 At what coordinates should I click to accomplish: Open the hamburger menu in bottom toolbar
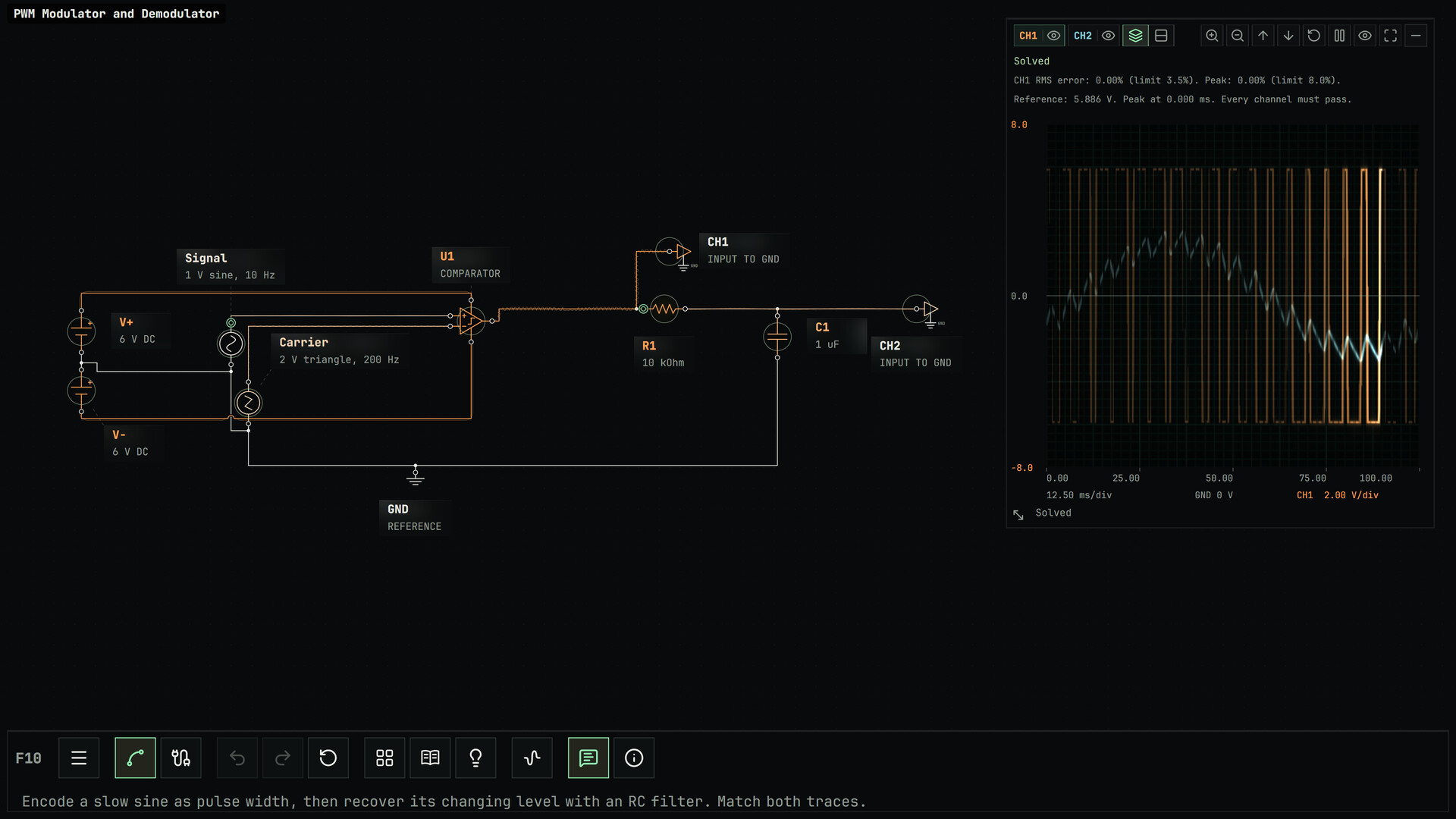click(x=79, y=758)
